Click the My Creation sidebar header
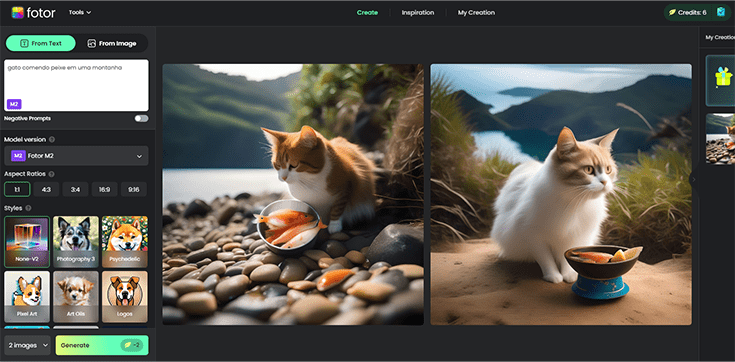Image resolution: width=735 pixels, height=362 pixels. [719, 38]
